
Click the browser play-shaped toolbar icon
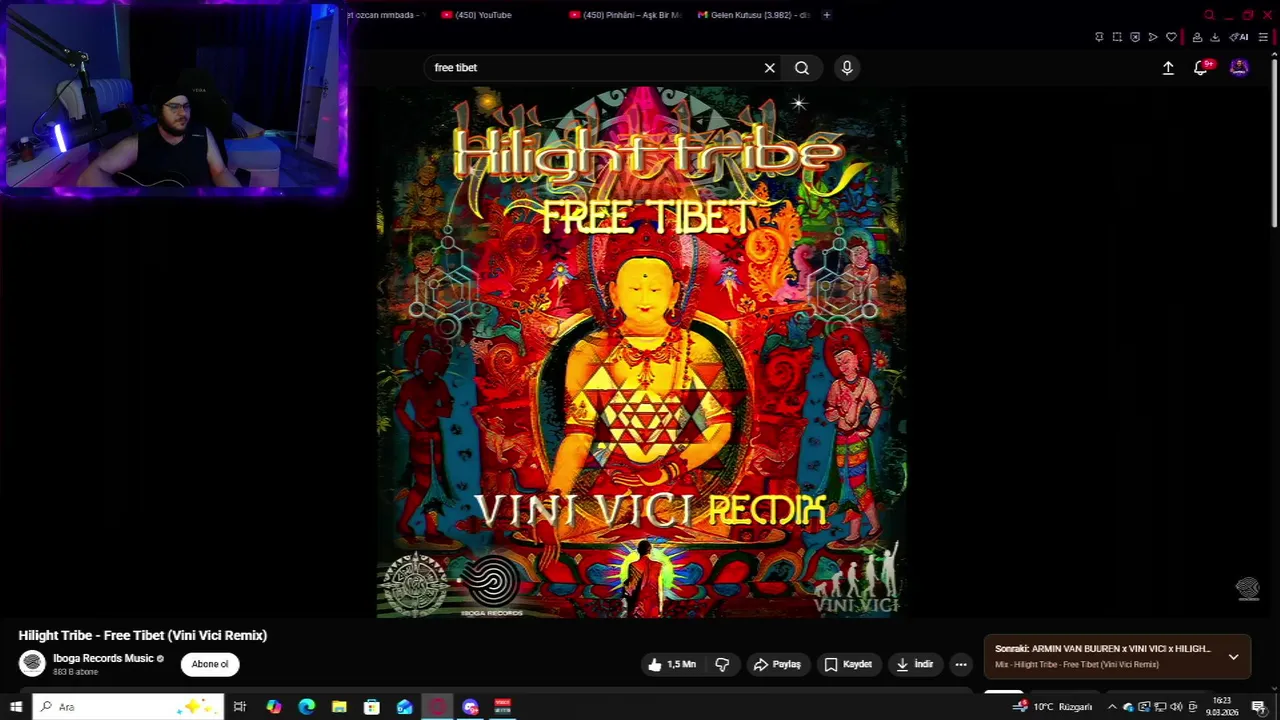point(1153,37)
